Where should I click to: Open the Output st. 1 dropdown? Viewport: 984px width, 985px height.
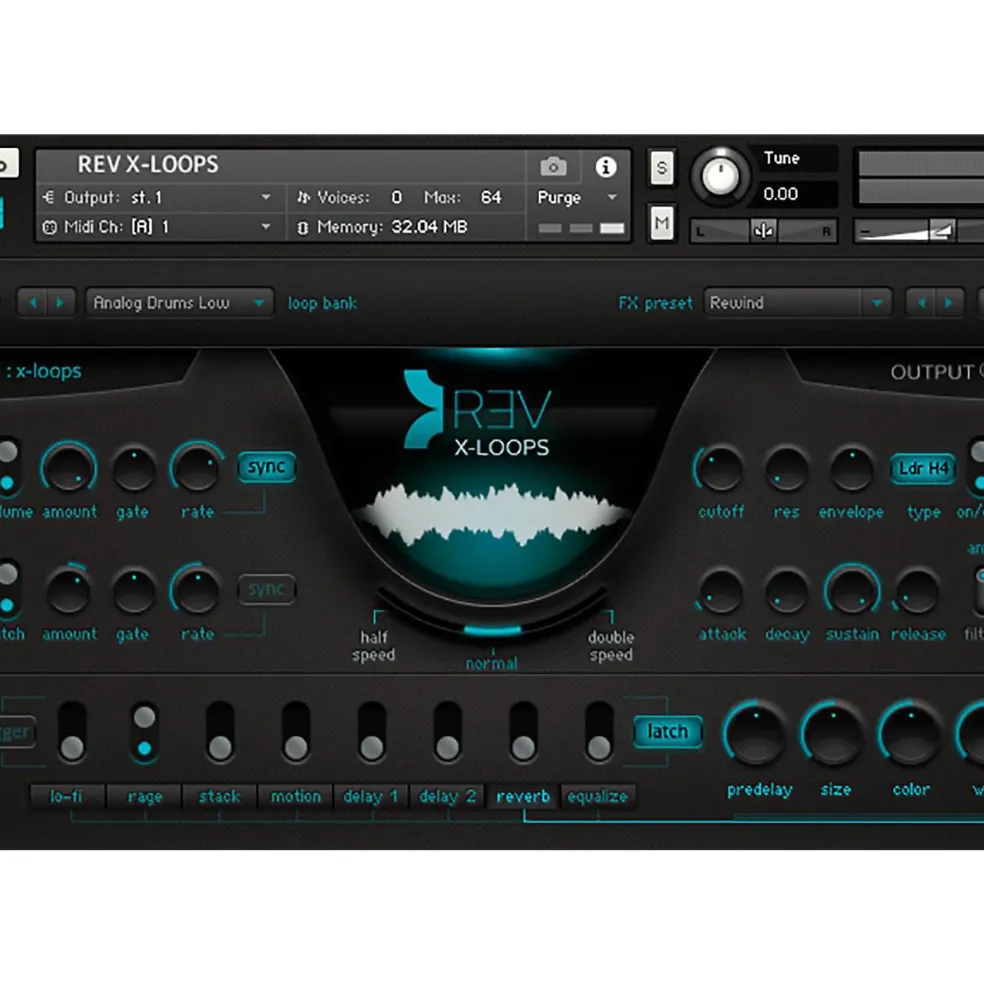point(157,197)
